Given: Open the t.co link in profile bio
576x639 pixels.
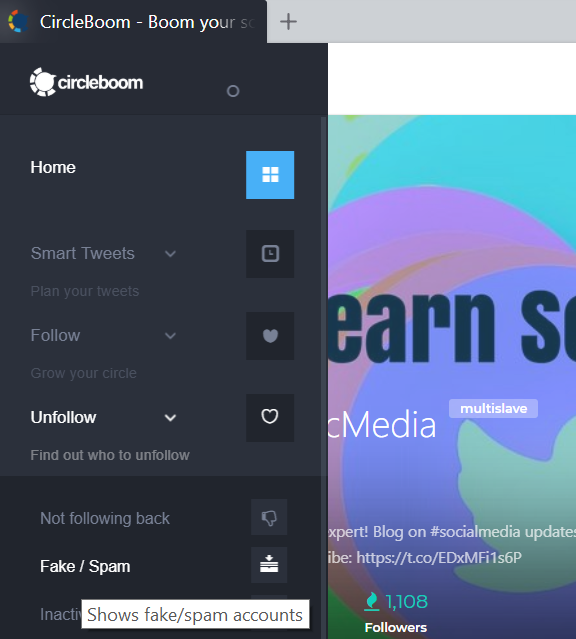Looking at the screenshot, I should pyautogui.click(x=439, y=557).
